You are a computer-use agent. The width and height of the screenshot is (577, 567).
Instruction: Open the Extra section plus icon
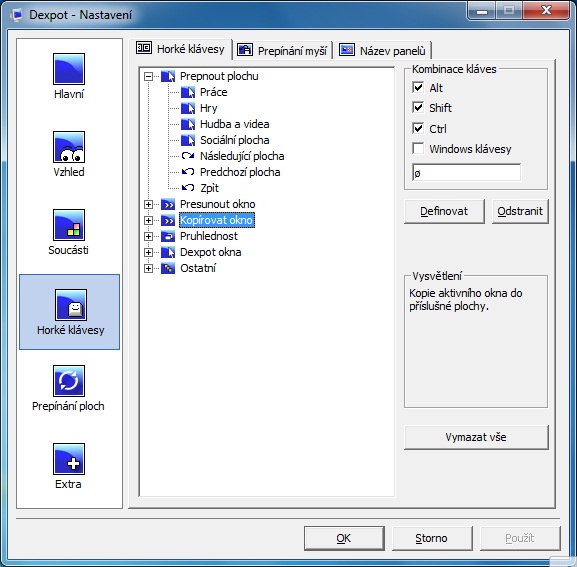(x=69, y=459)
